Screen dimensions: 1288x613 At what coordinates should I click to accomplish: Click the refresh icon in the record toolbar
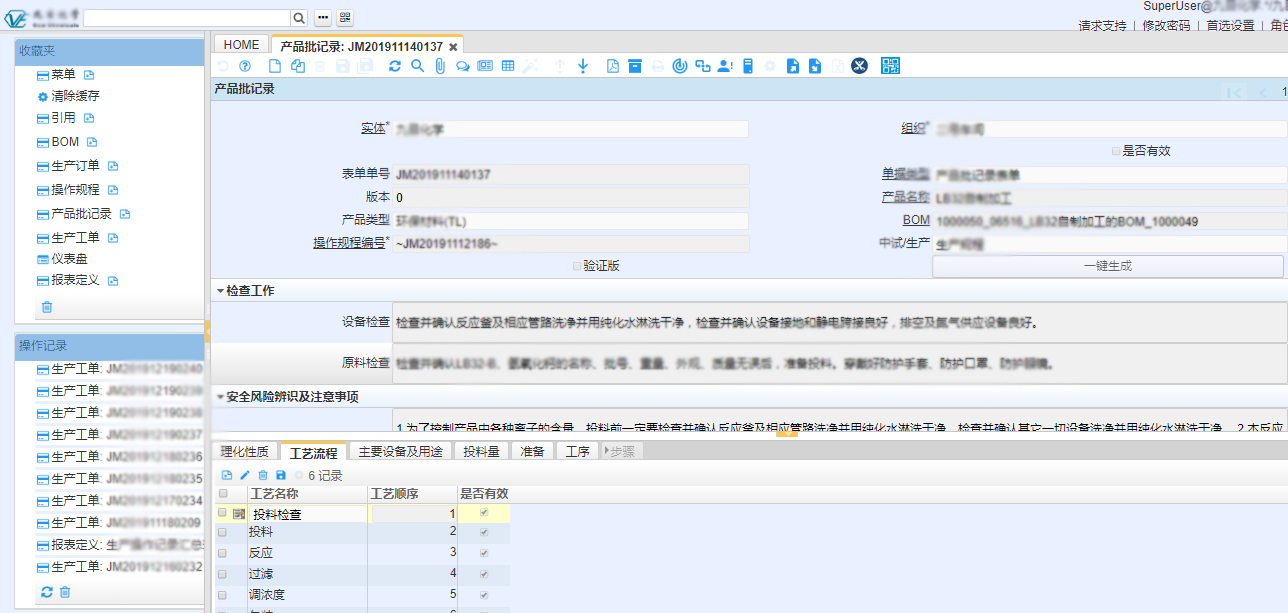[395, 66]
